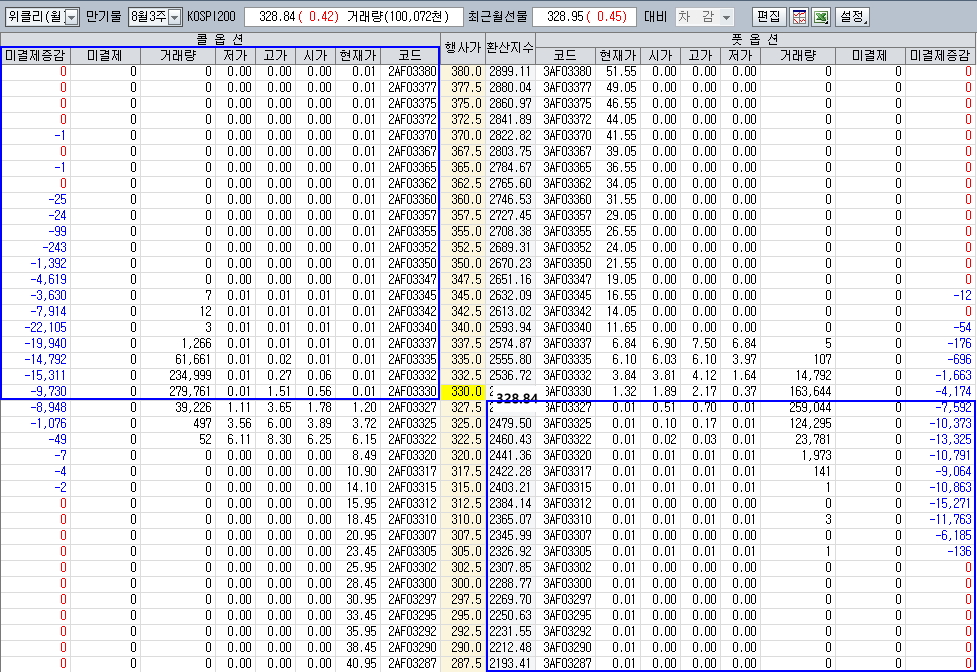977x672 pixels.
Task: Click the put-side 거래량 column header
Action: point(797,55)
